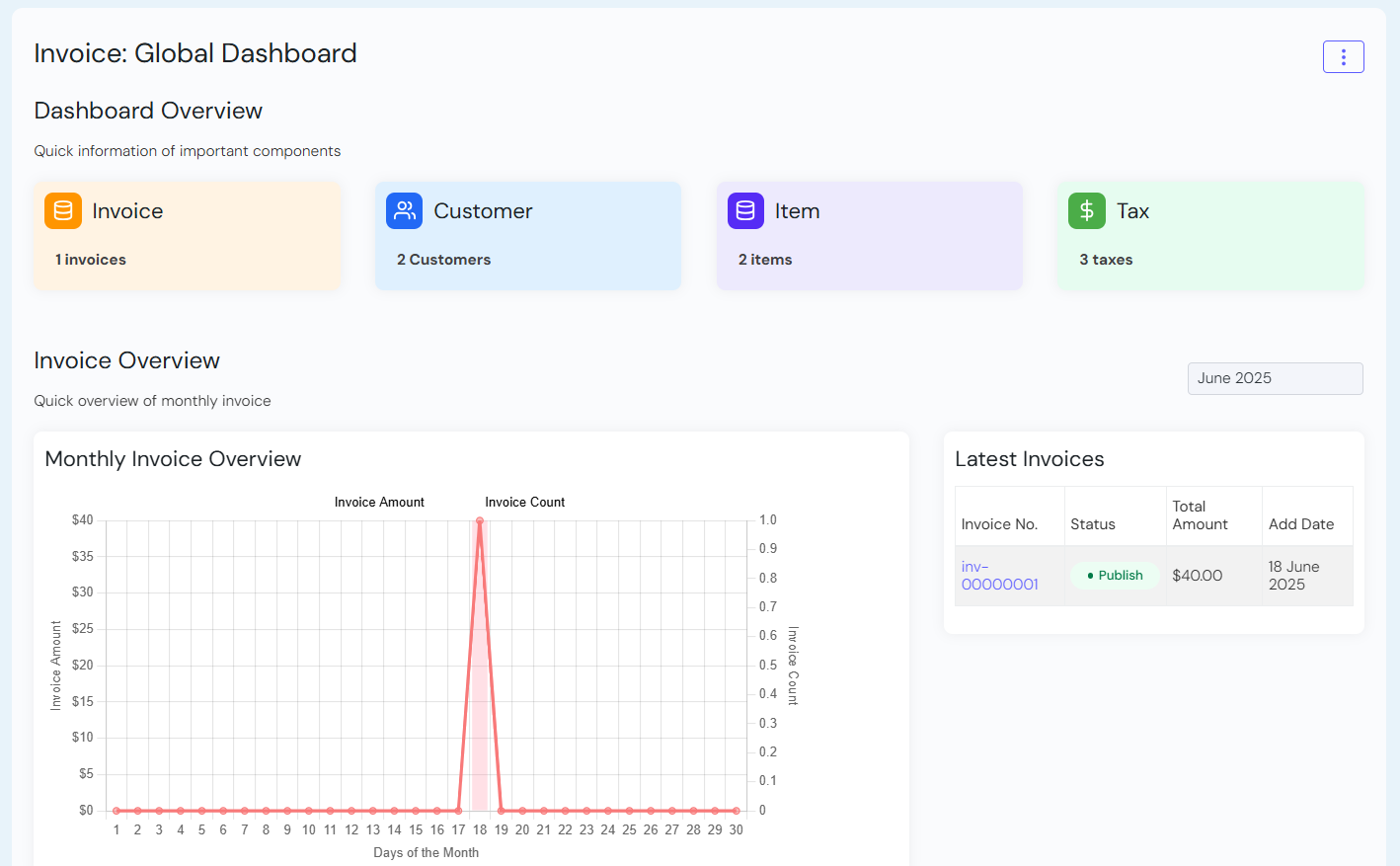The height and width of the screenshot is (866, 1400).
Task: Click the Status column header
Action: 1093,524
